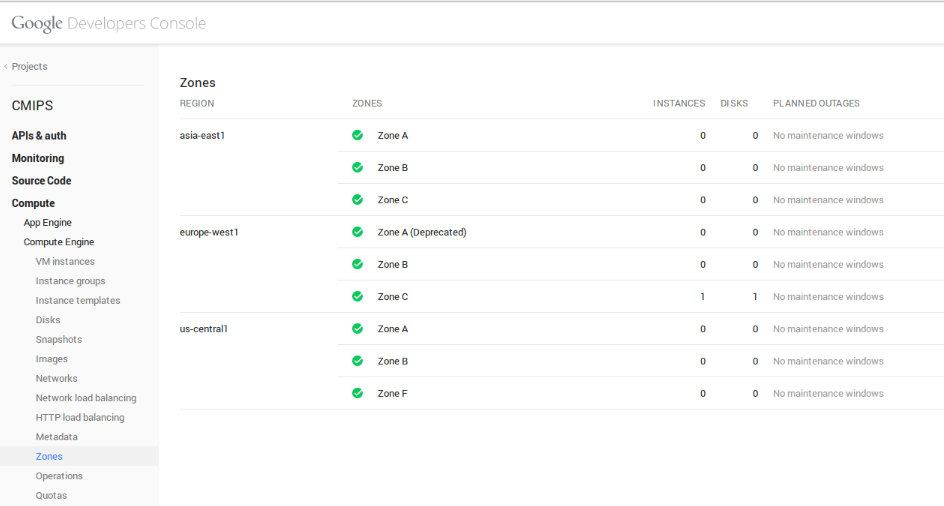The height and width of the screenshot is (506, 944).
Task: Collapse Compute Engine submenu
Action: [x=59, y=242]
